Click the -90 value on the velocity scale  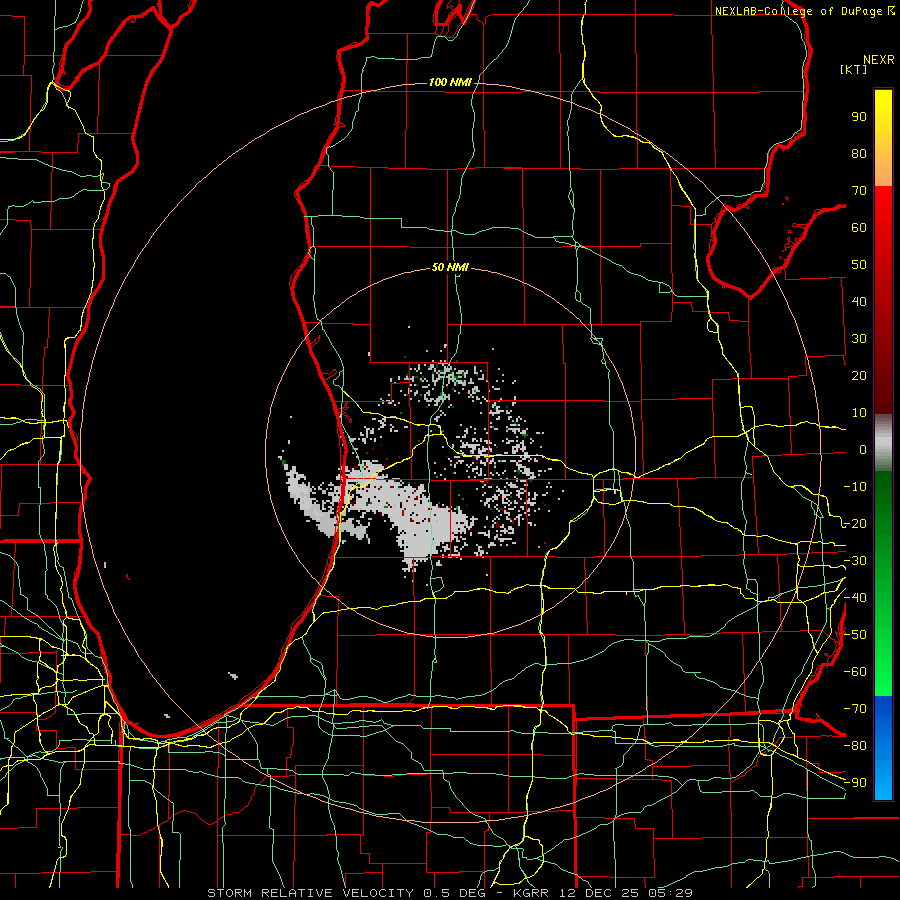(855, 783)
